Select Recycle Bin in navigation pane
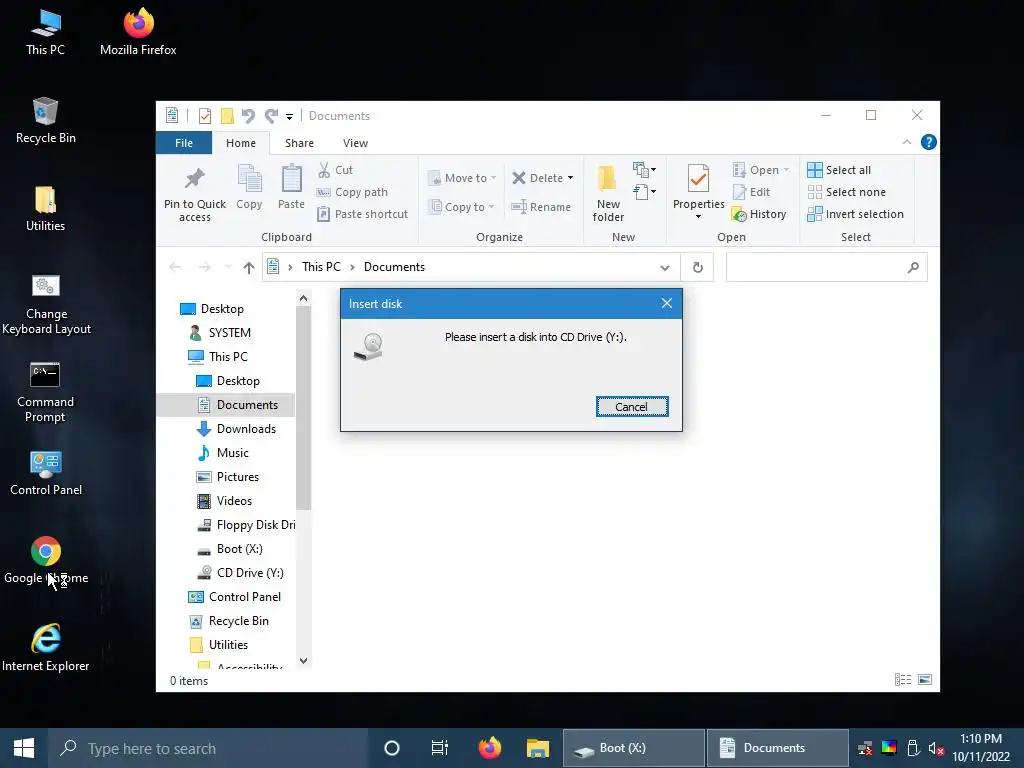 pos(238,621)
